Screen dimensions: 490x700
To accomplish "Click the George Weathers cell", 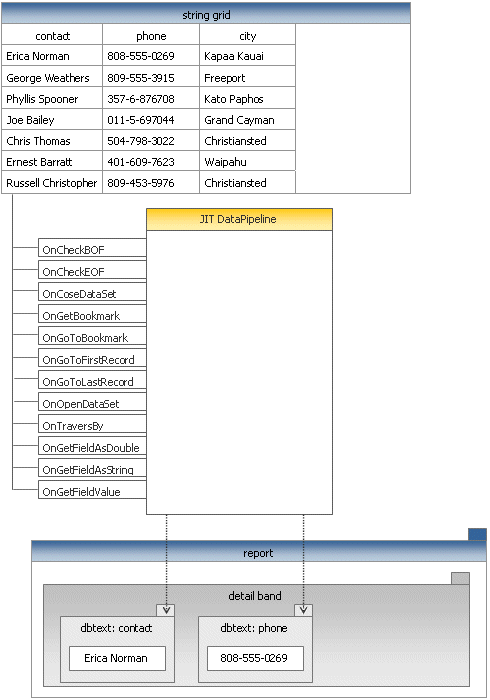I will coord(52,77).
